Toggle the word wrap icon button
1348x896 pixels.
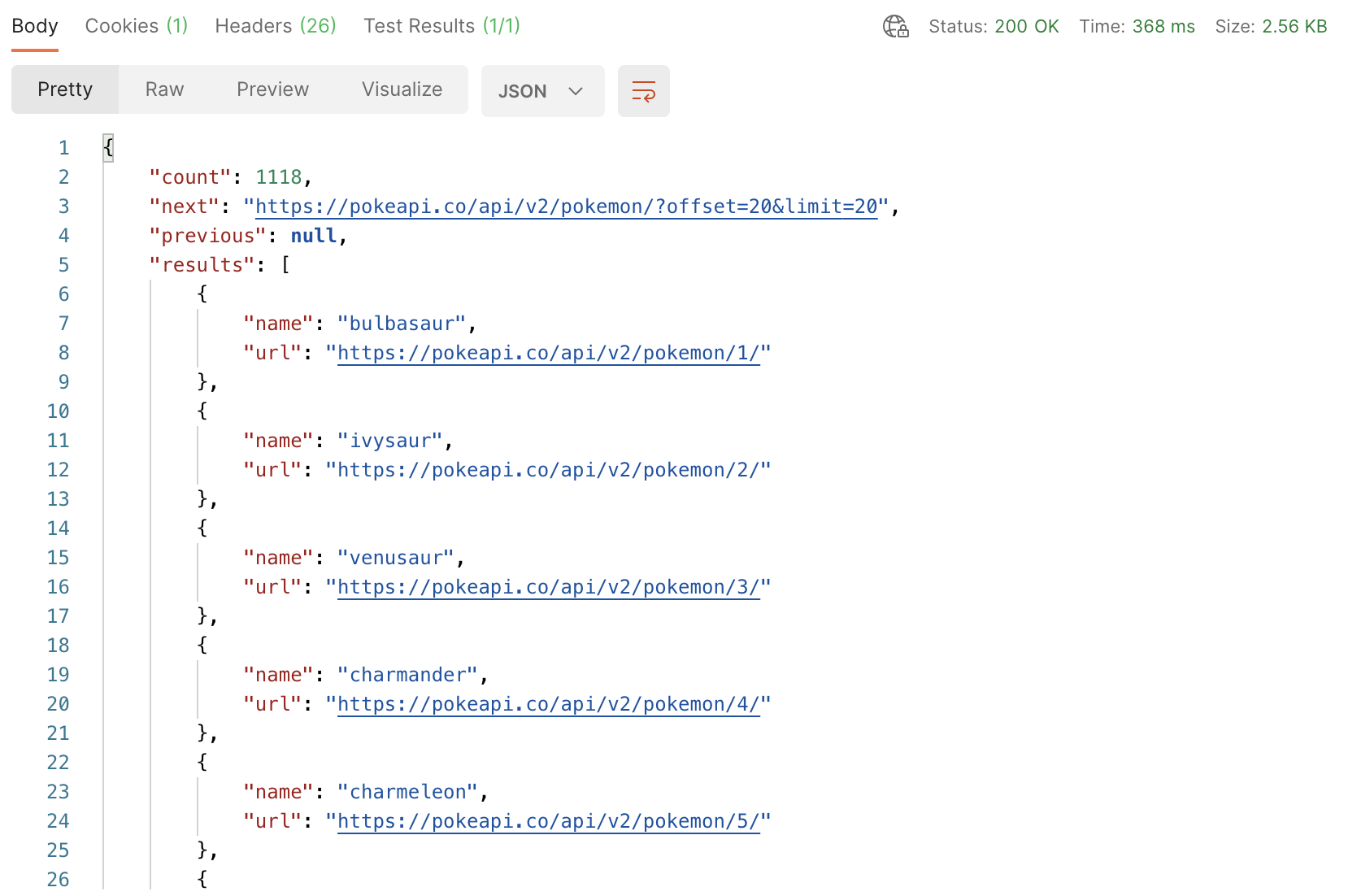click(643, 91)
